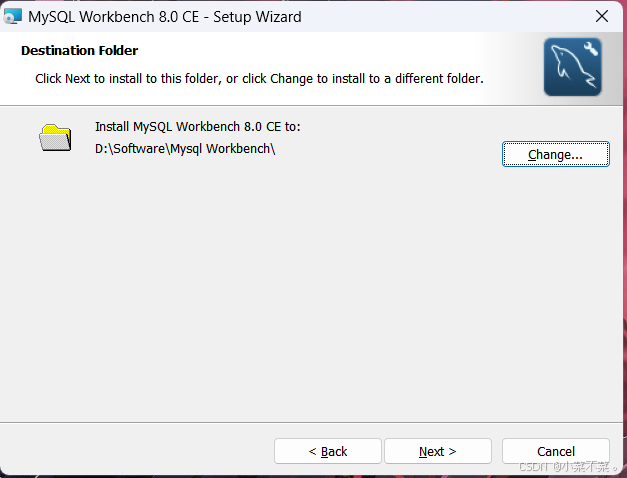The height and width of the screenshot is (478, 627).
Task: Click the separator line above the bottom buttons
Action: (300, 422)
